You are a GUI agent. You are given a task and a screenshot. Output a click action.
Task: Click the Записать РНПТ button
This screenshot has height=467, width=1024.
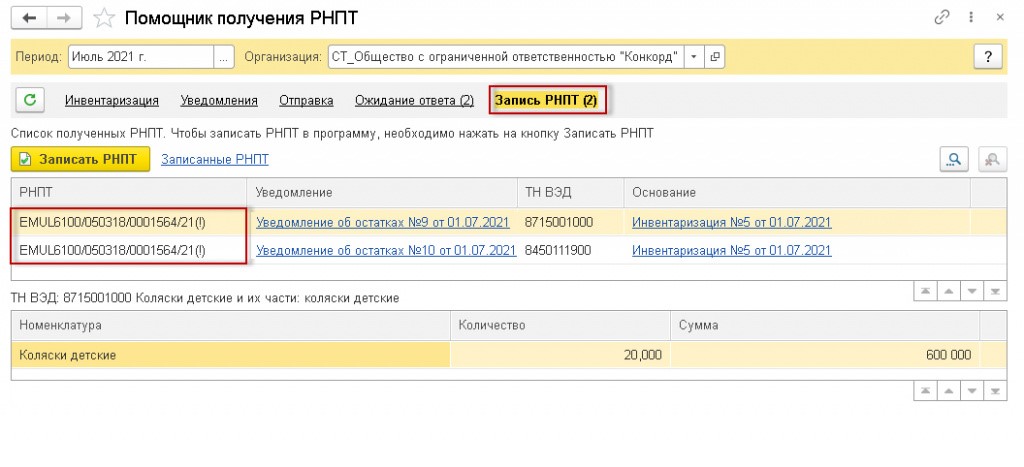point(80,159)
